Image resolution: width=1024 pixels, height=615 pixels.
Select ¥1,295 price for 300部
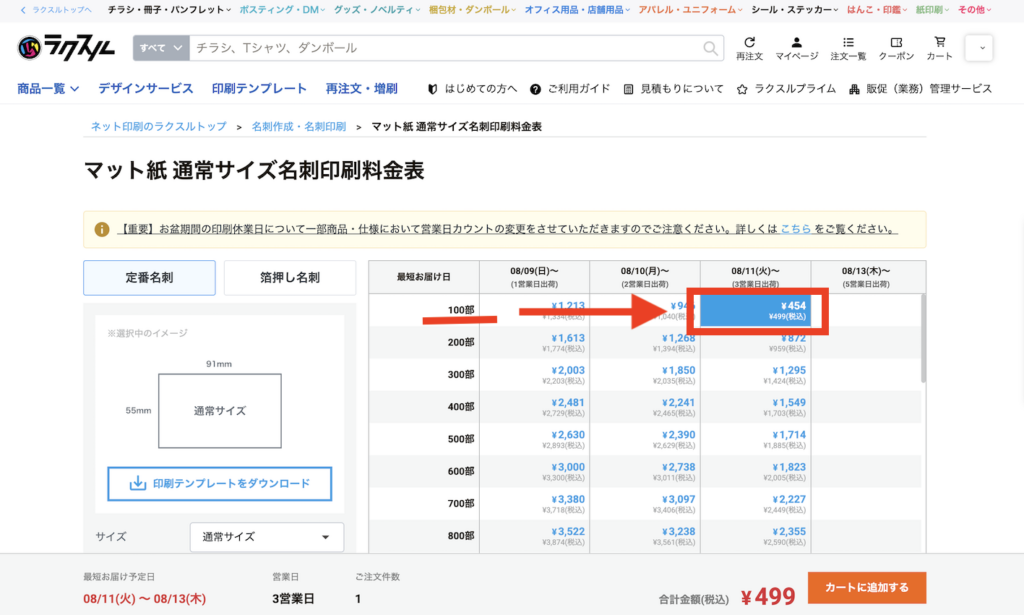click(755, 375)
